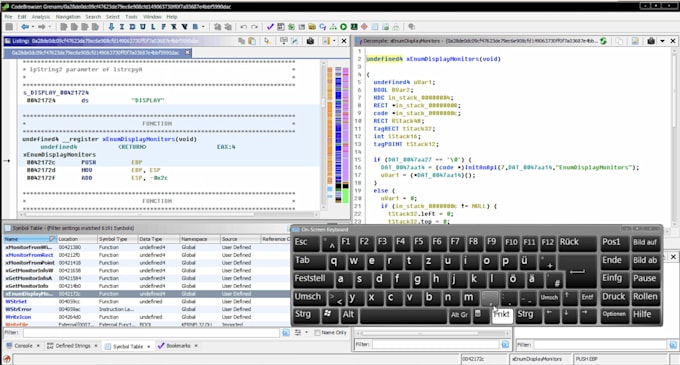
Task: Open the Analysis menu
Action: pos(41,17)
